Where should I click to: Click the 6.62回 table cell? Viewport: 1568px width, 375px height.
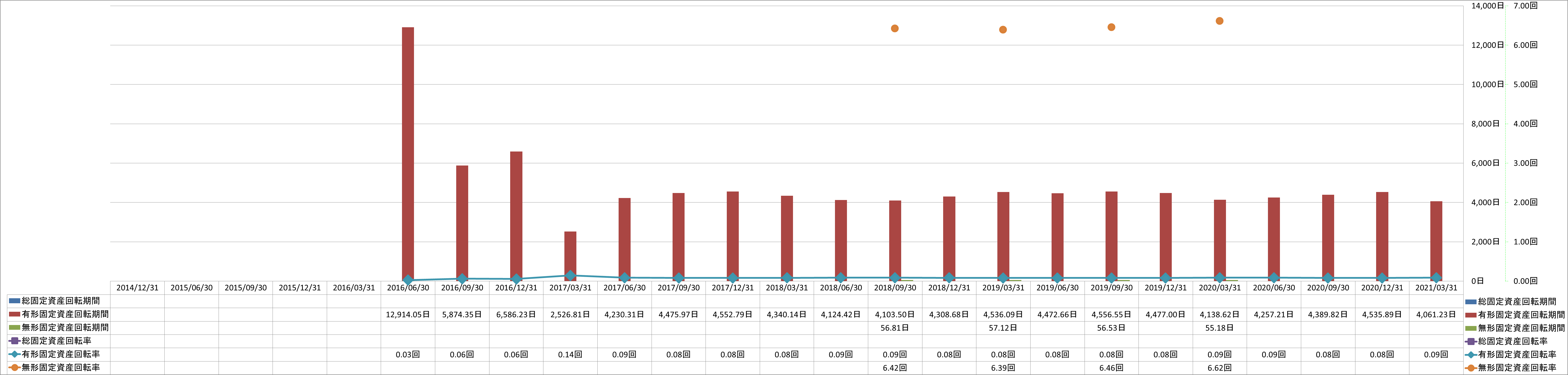click(x=1220, y=368)
